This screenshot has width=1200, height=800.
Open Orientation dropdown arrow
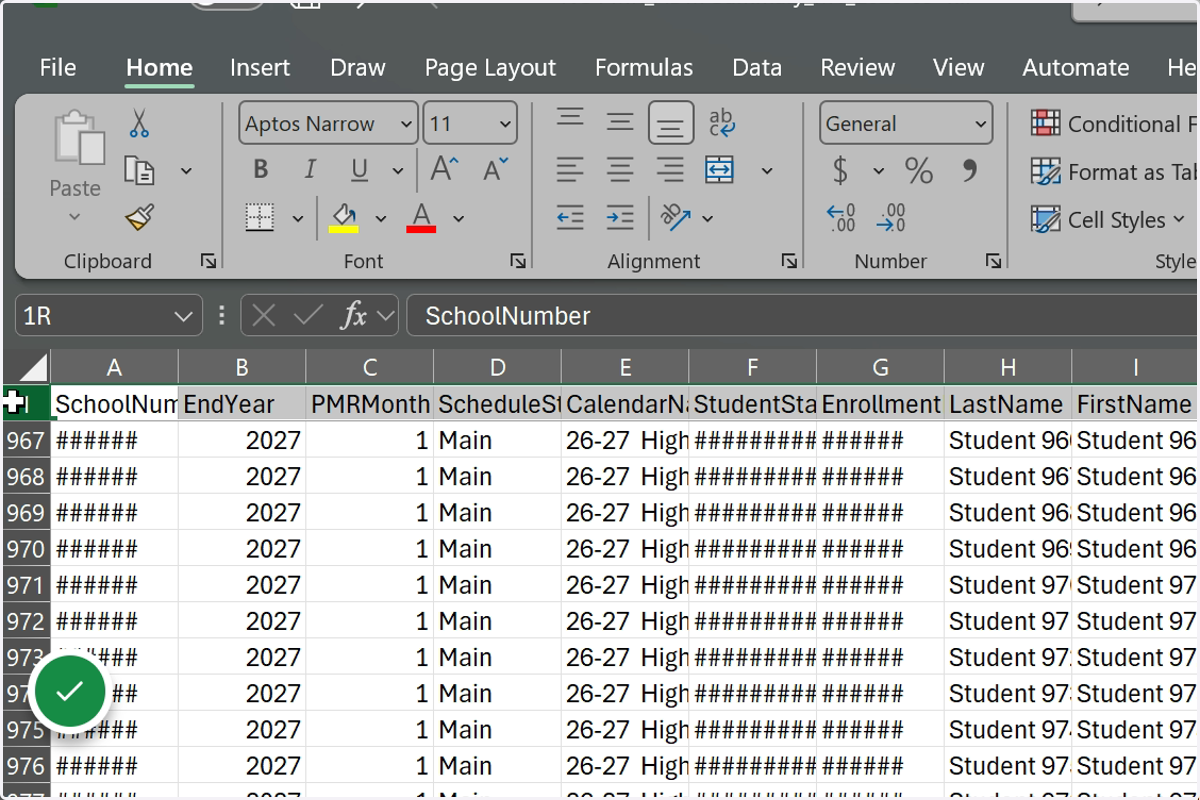click(x=708, y=218)
